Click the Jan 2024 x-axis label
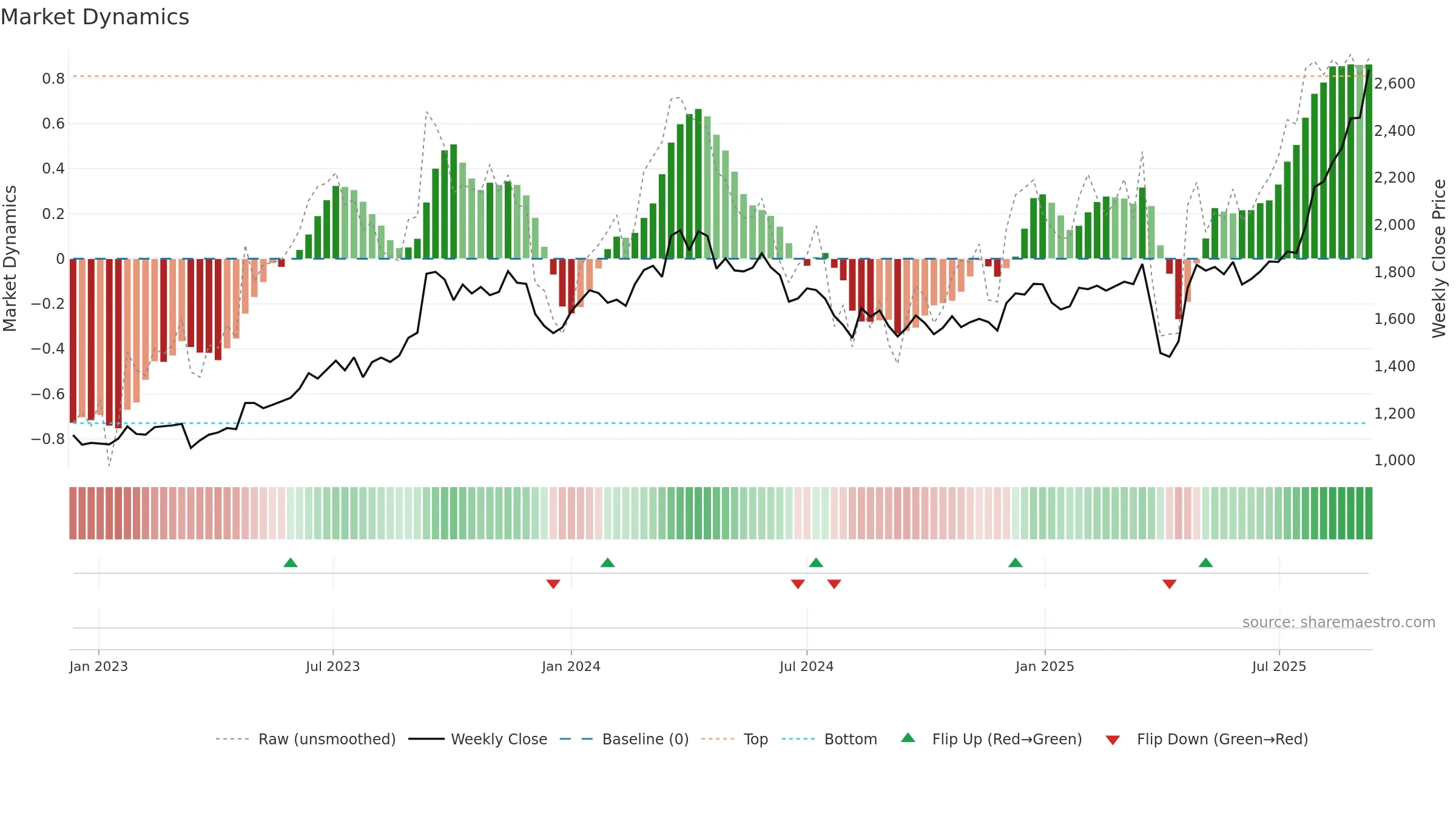The height and width of the screenshot is (819, 1456). [x=571, y=667]
